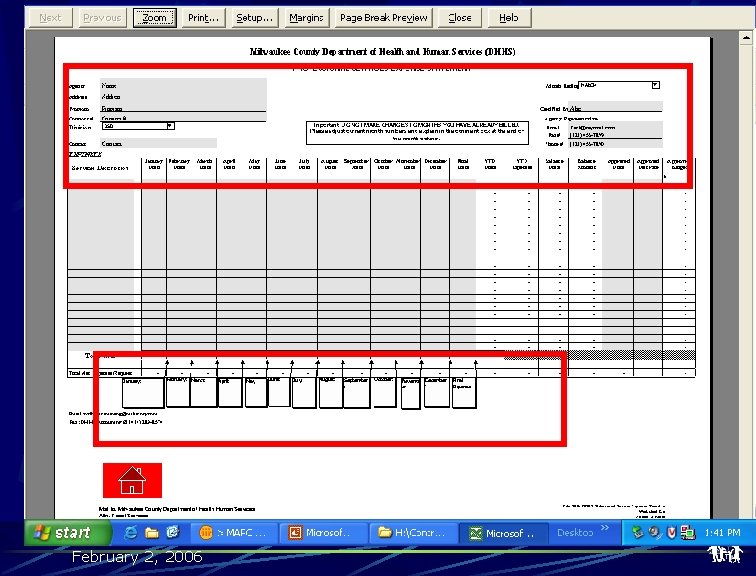Click the Desktop toolbar label on taskbar
This screenshot has height=576, width=756.
[575, 533]
